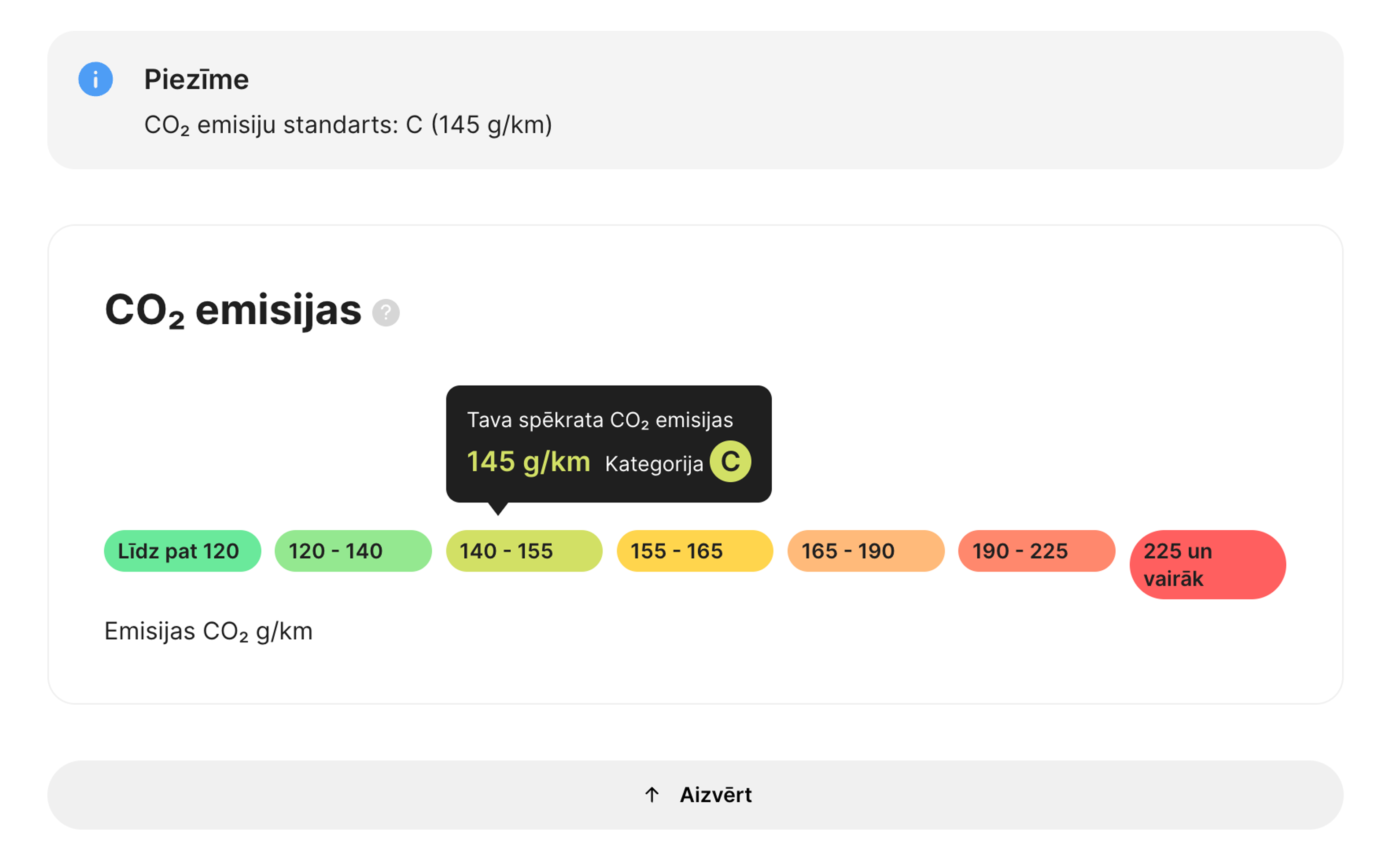Collapse the section with the Aizvērt button
1386x868 pixels.
pos(695,794)
